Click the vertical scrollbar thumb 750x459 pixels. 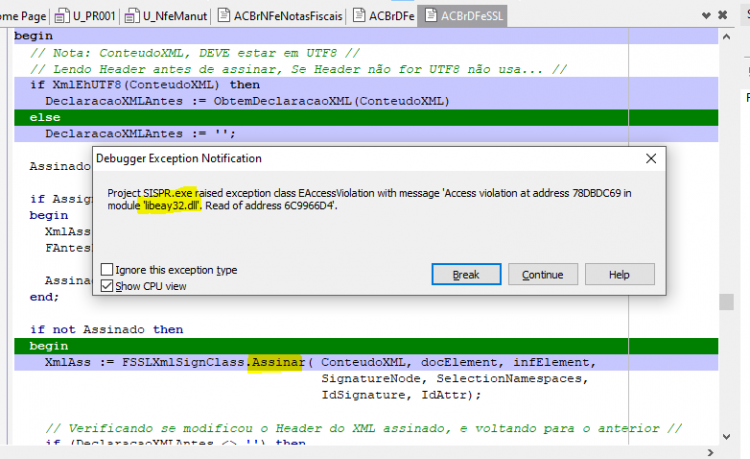(726, 302)
